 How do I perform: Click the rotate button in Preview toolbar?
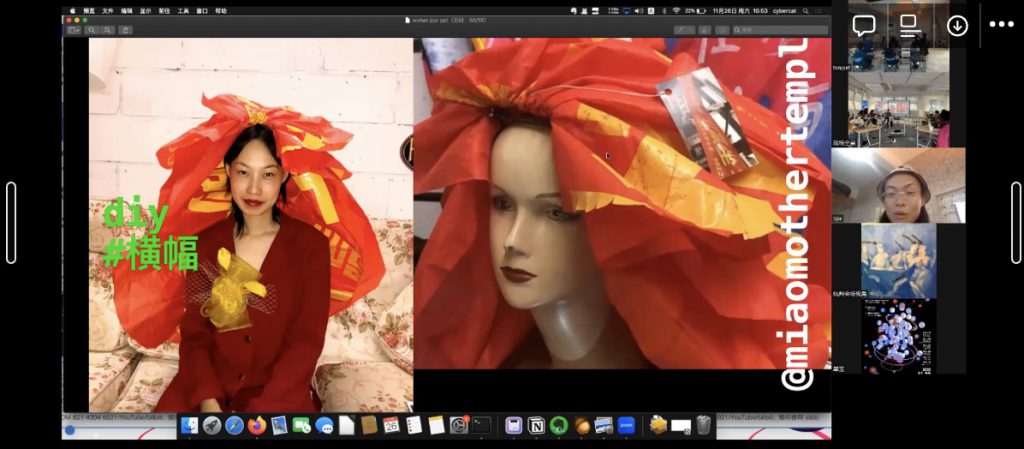pyautogui.click(x=705, y=30)
